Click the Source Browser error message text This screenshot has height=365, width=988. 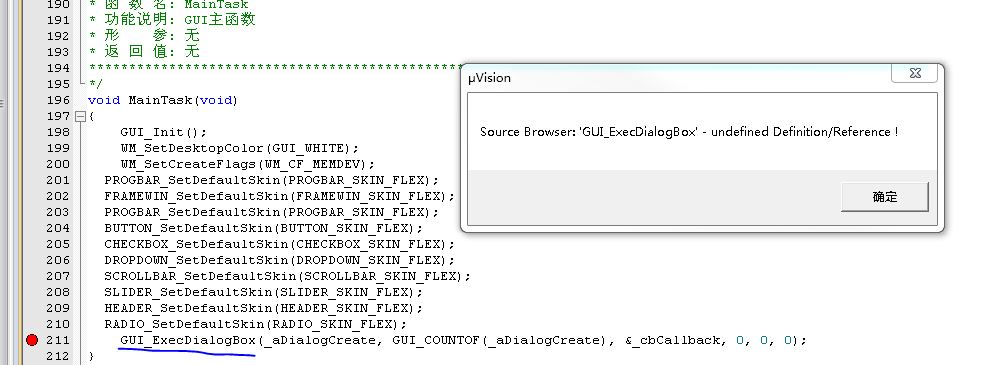tap(689, 132)
